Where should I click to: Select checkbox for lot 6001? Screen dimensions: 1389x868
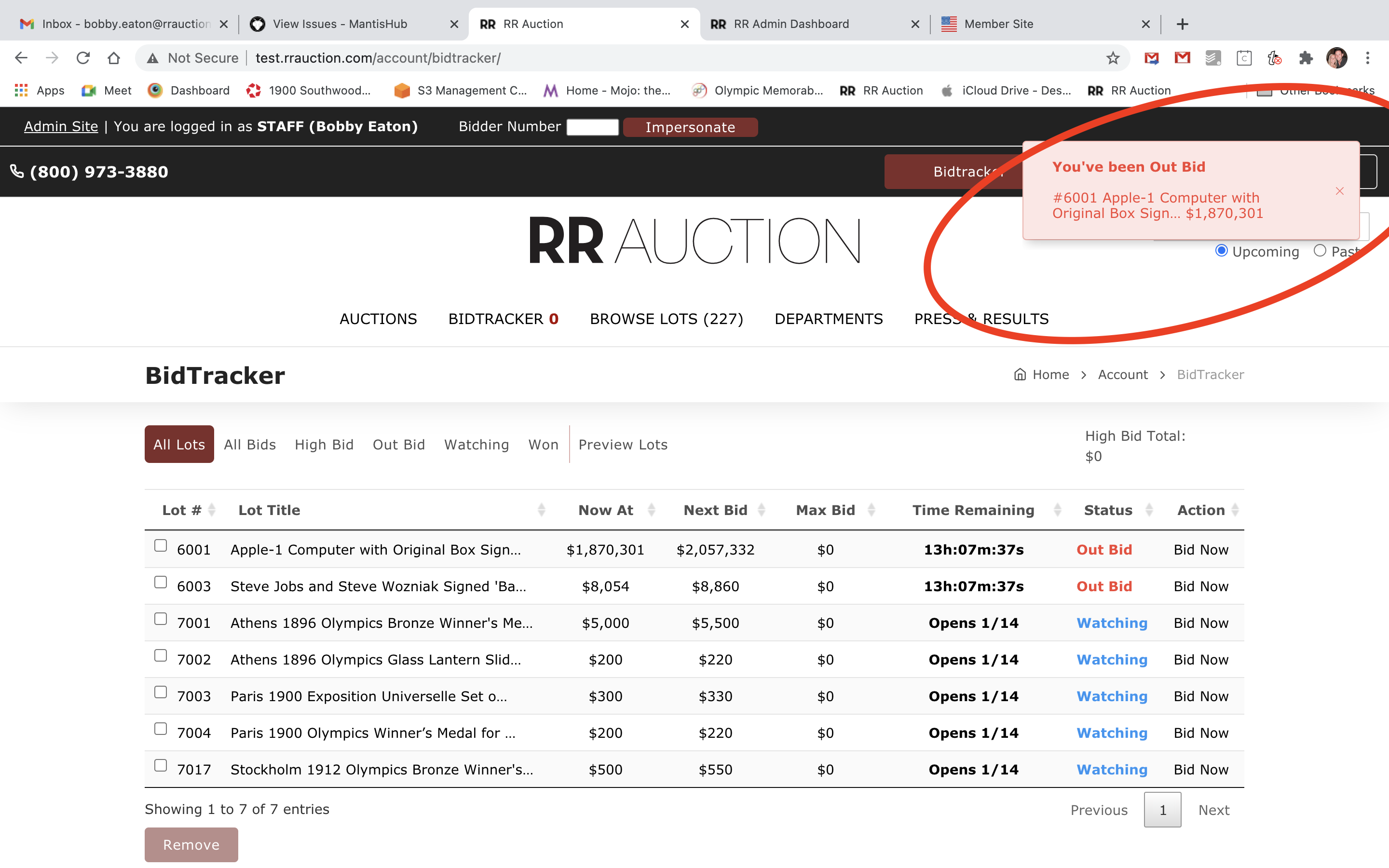click(161, 545)
